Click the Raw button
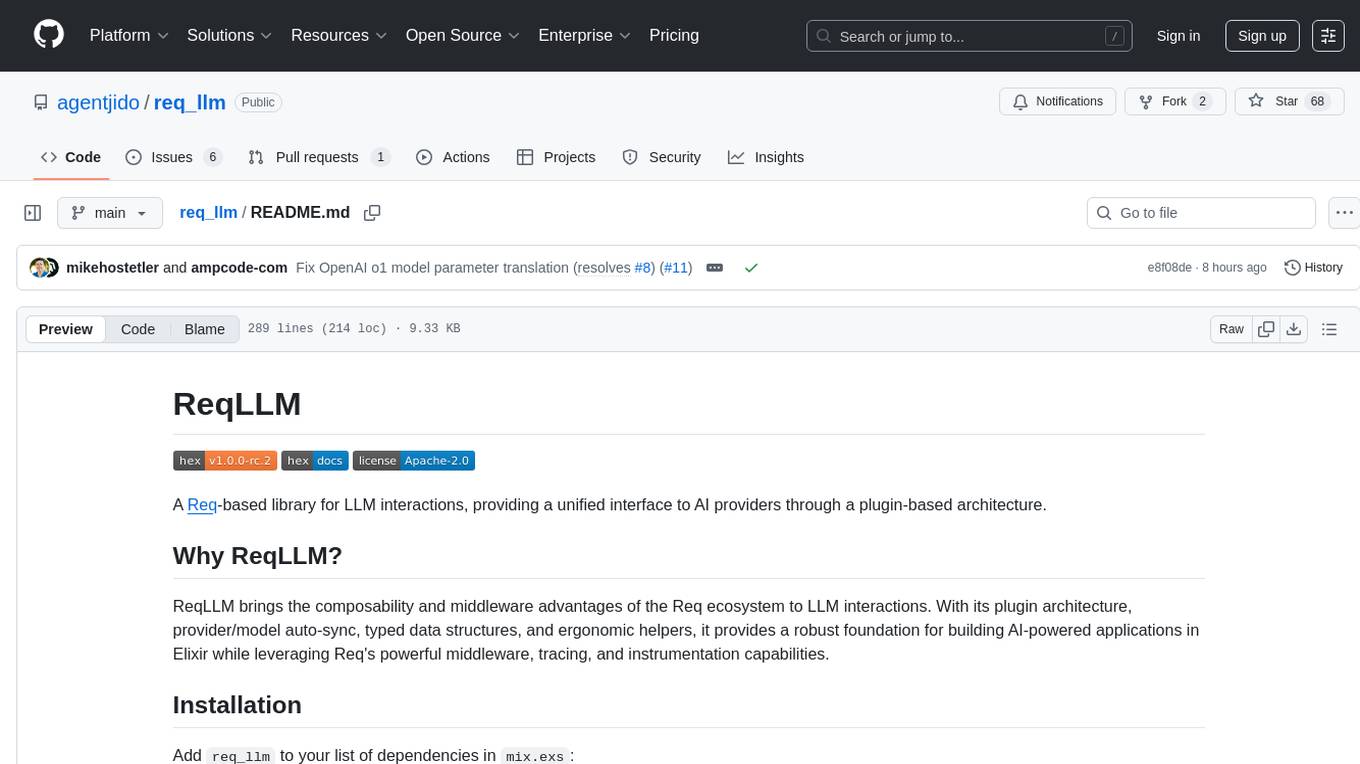Viewport: 1360px width, 764px height. (x=1231, y=329)
